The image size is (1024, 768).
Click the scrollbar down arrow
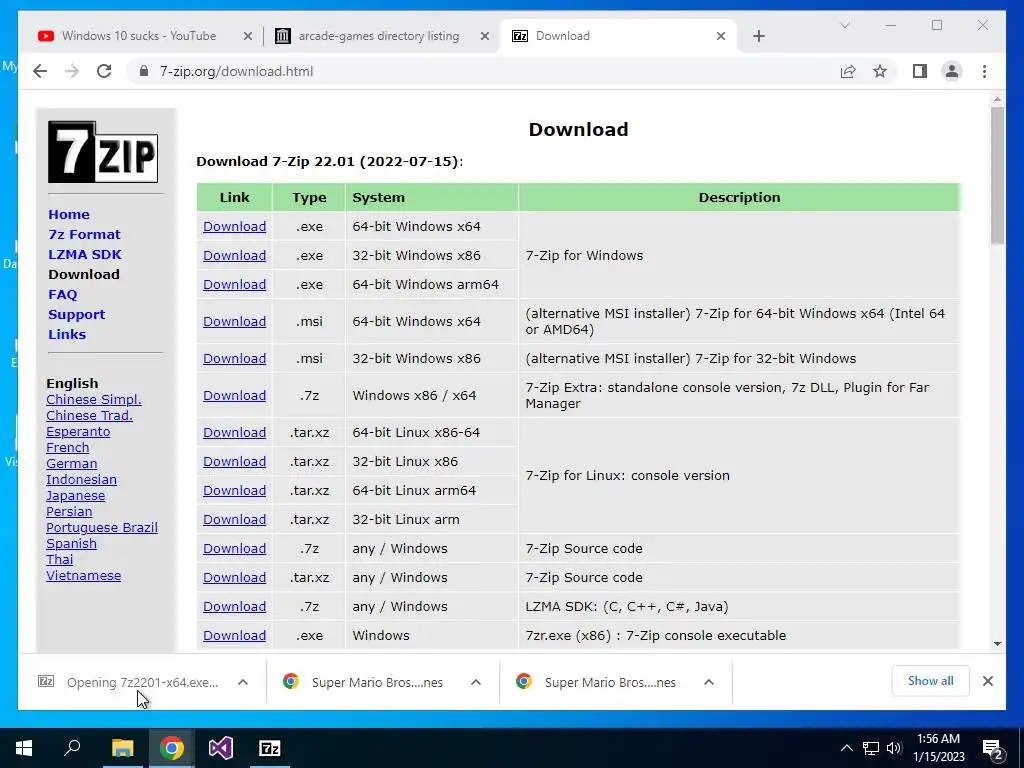pyautogui.click(x=997, y=643)
